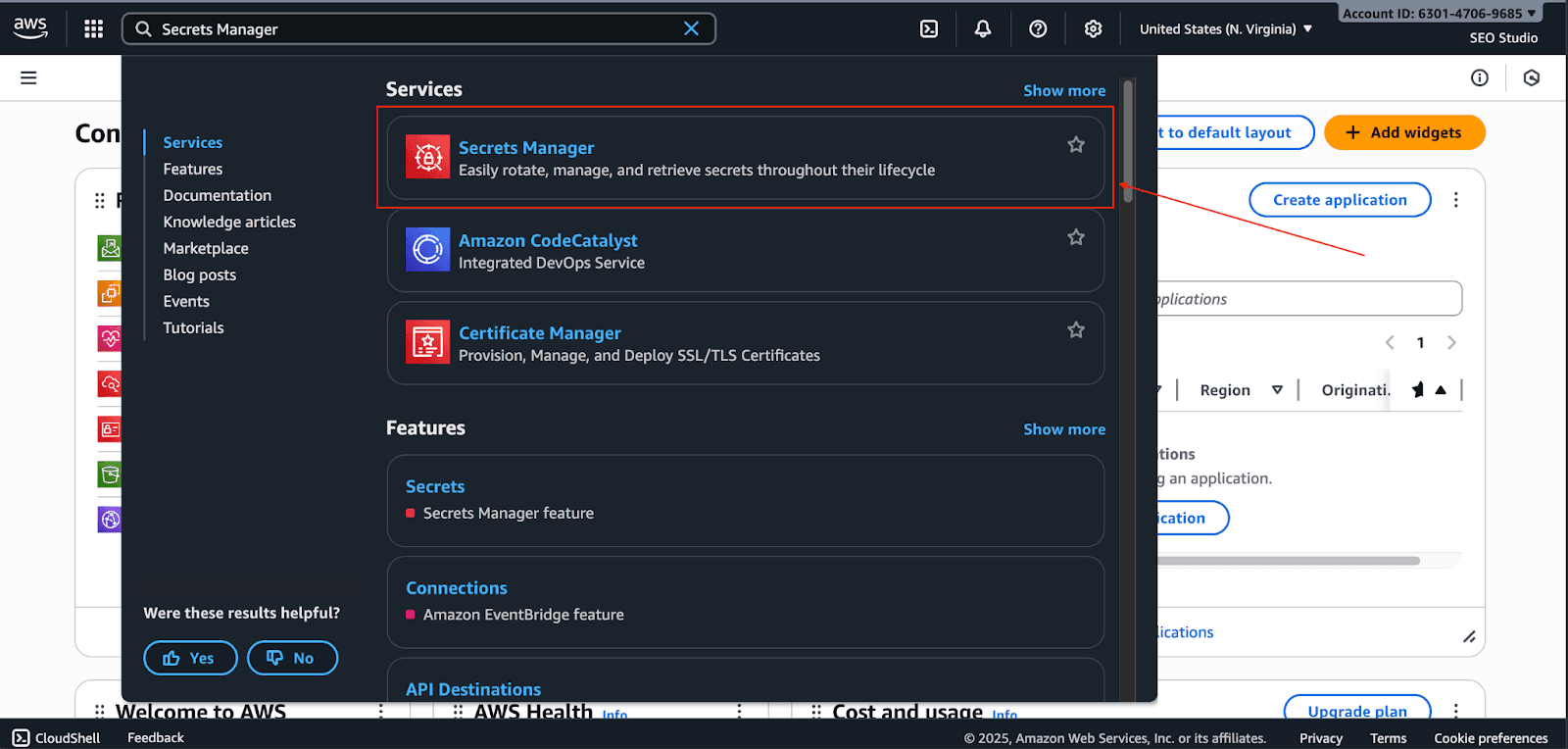Open AWS Health widget three-dot menu
The image size is (1568, 749).
click(739, 710)
